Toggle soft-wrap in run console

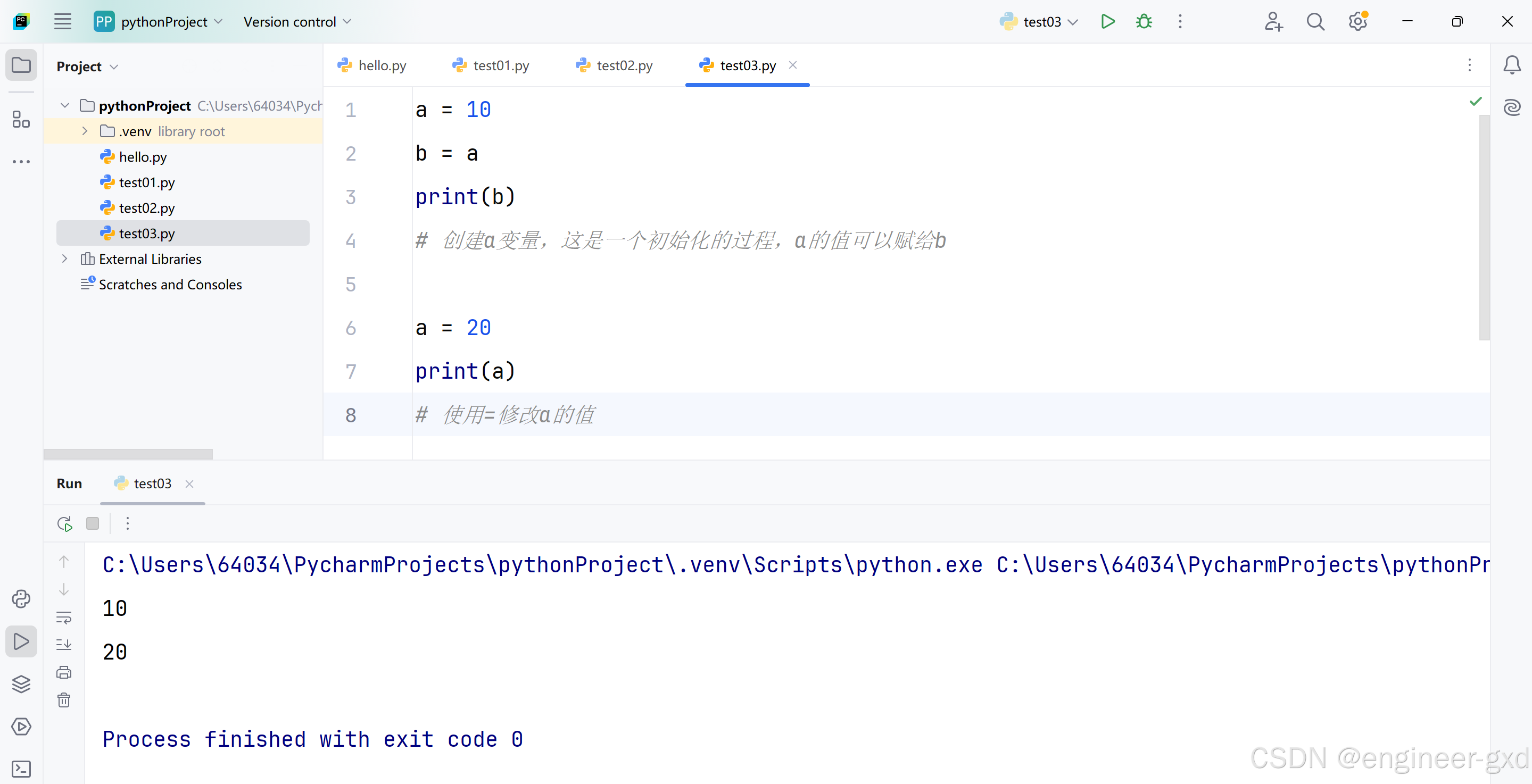click(64, 618)
